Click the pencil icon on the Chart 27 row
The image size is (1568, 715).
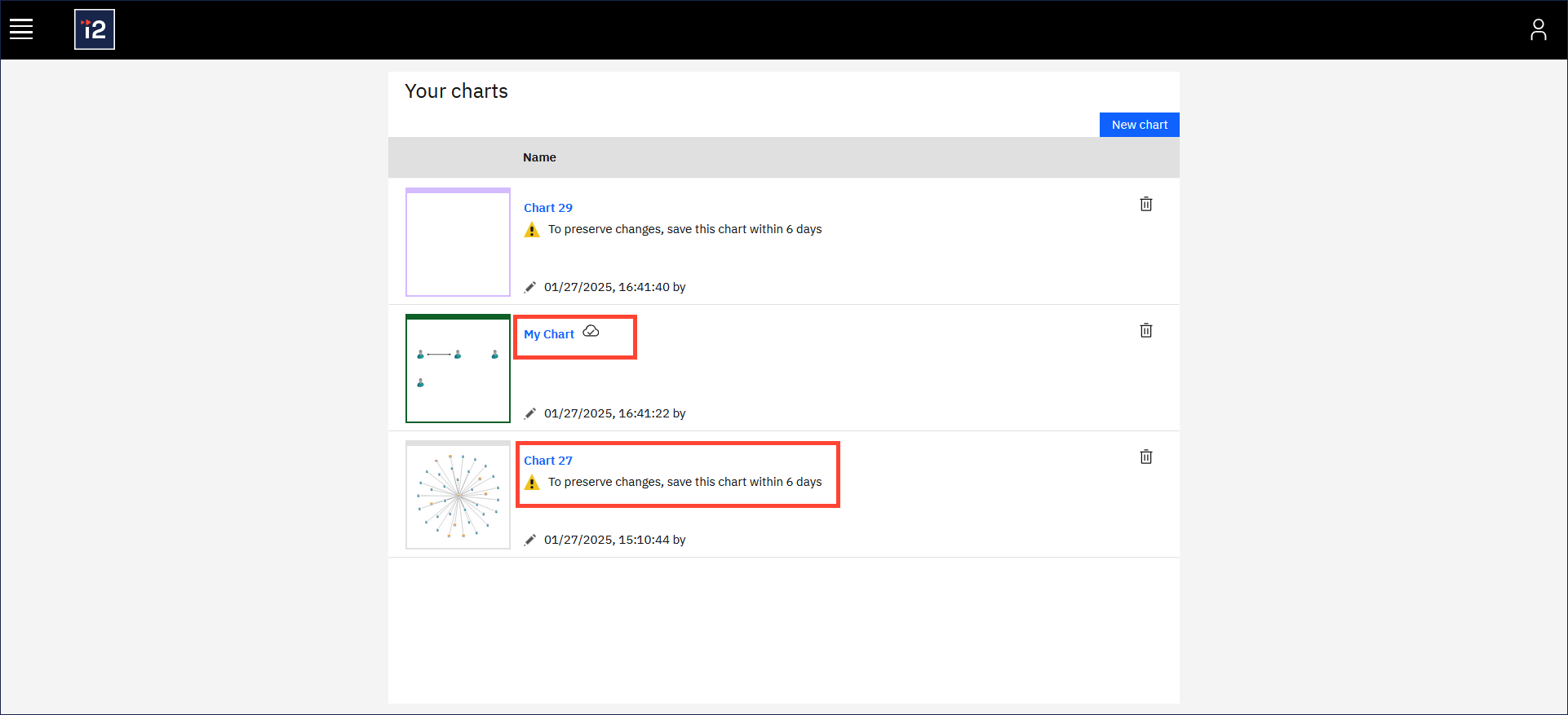[x=530, y=540]
